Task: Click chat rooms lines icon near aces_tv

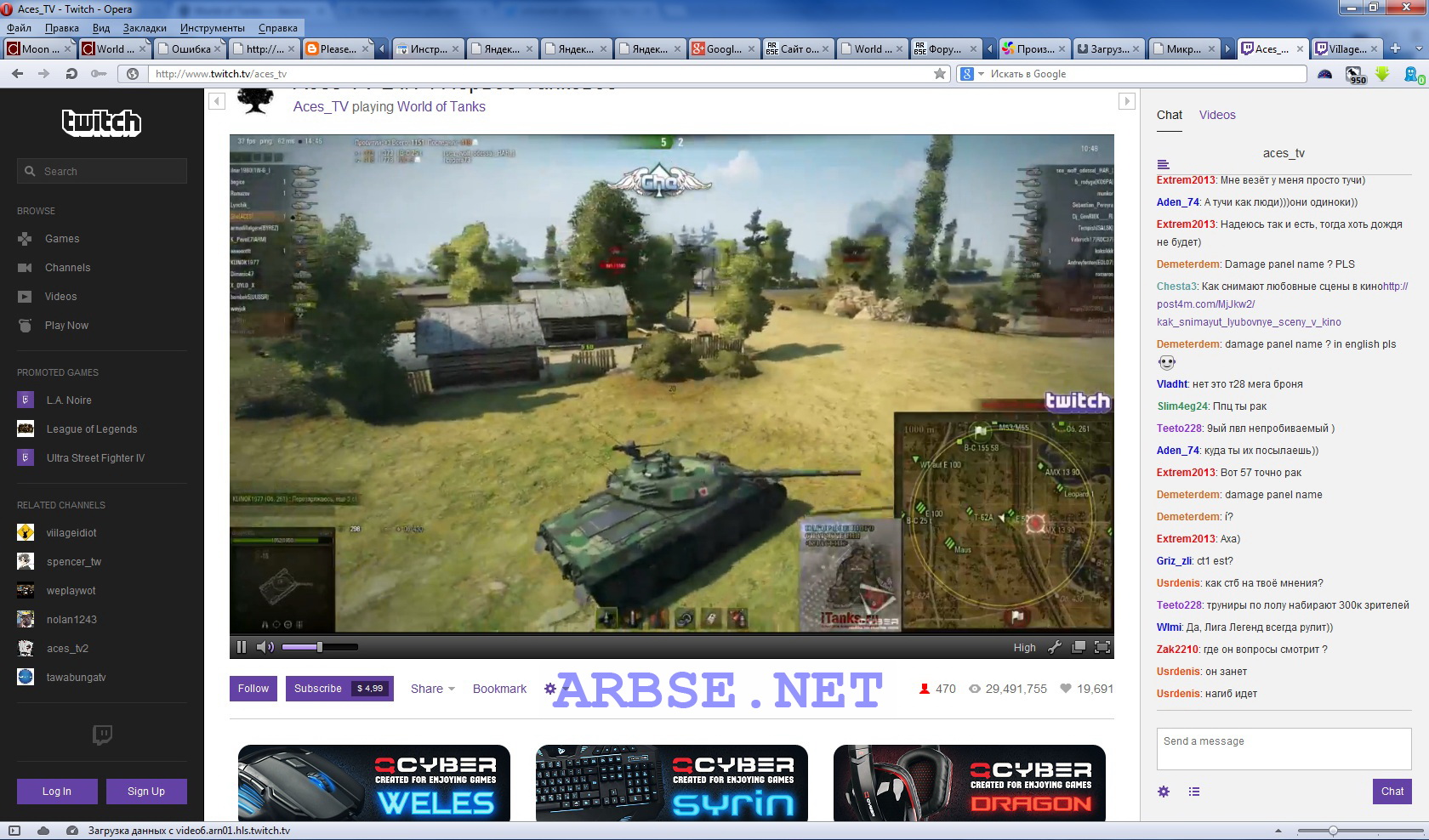Action: (x=1164, y=164)
